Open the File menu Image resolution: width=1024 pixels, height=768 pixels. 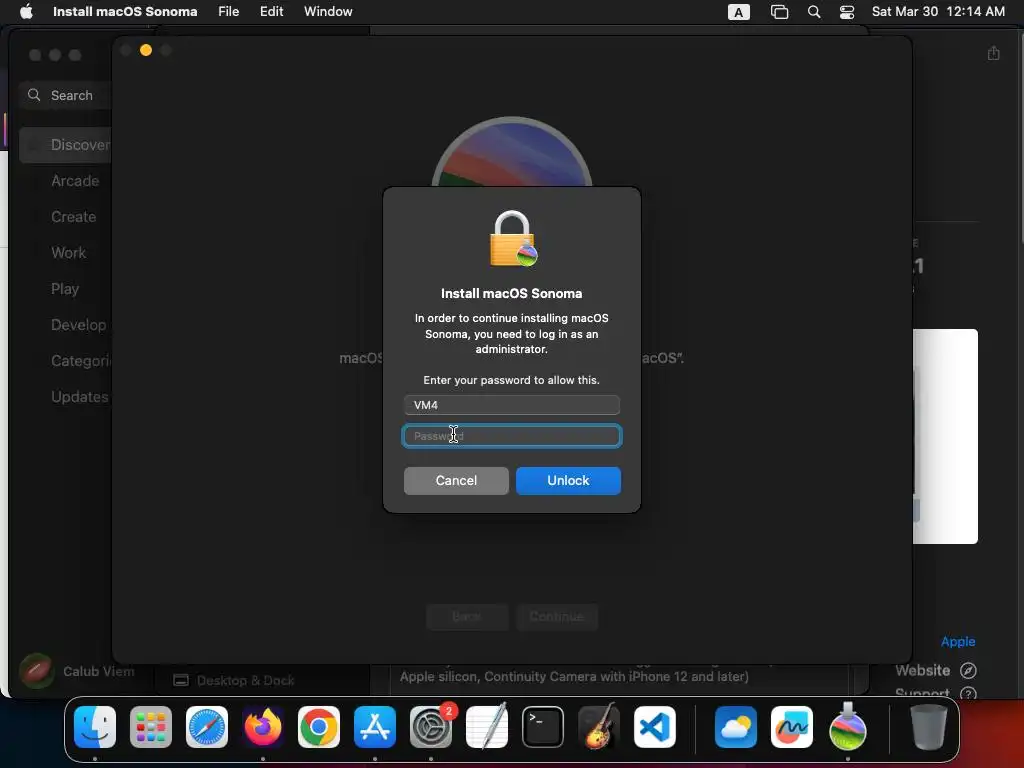tap(229, 11)
